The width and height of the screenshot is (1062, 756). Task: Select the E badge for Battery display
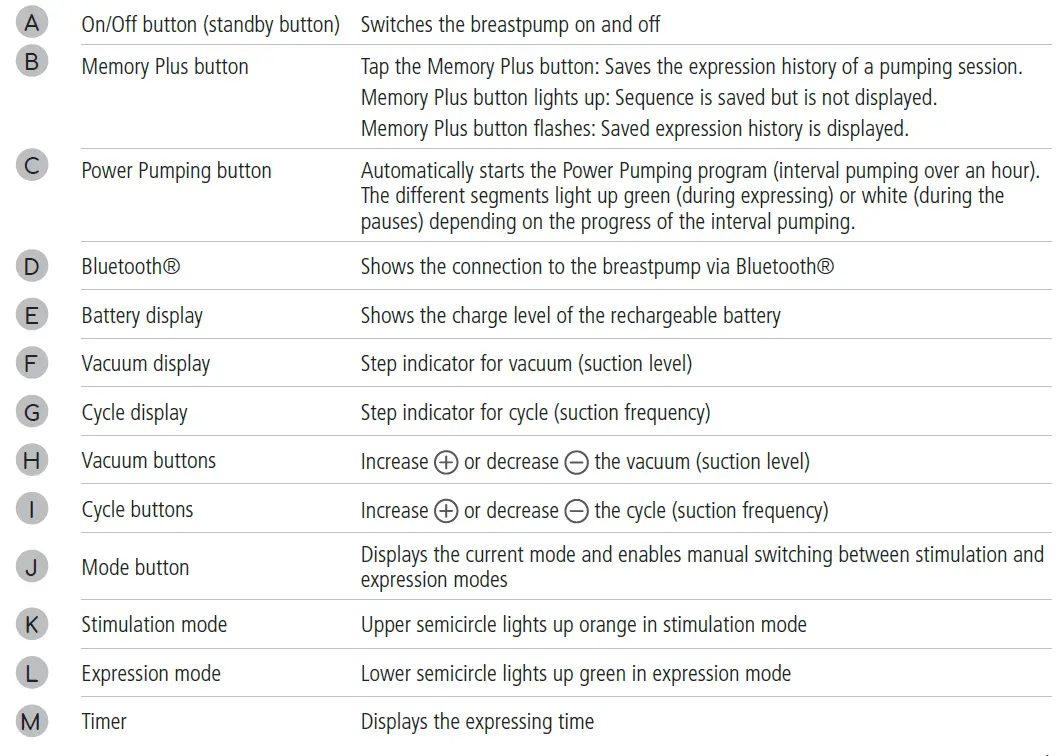tap(32, 314)
